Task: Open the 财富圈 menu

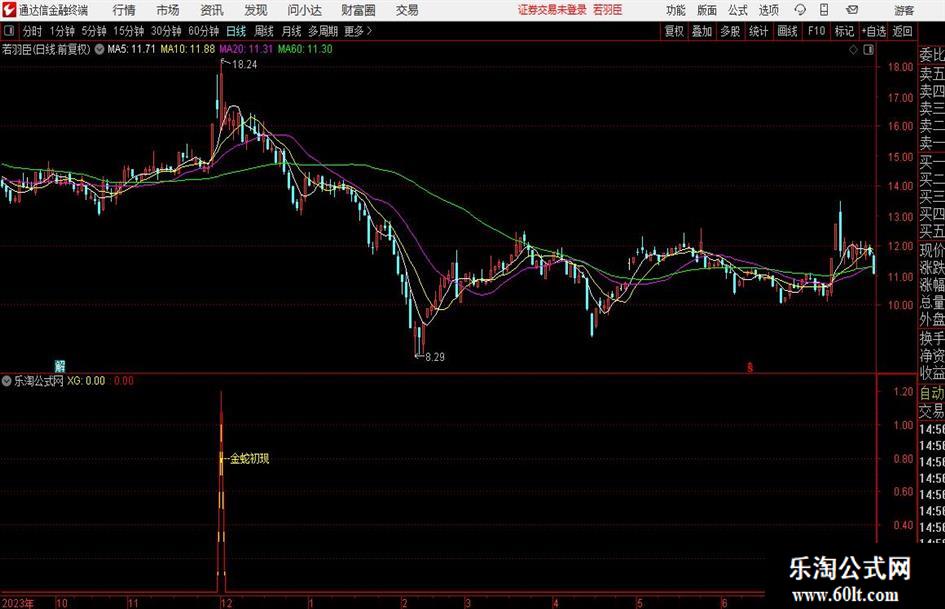Action: (358, 10)
